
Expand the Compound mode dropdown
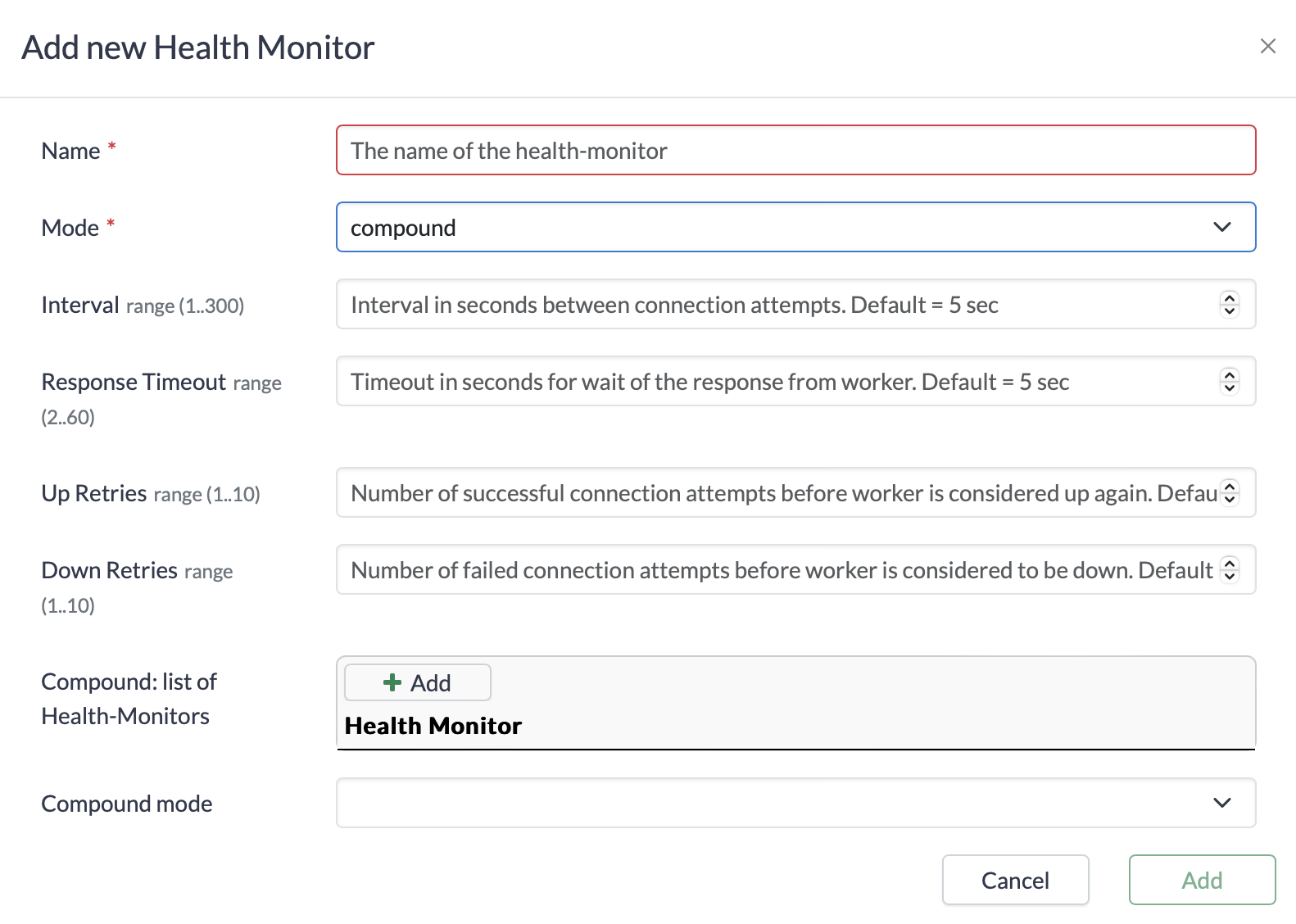795,803
